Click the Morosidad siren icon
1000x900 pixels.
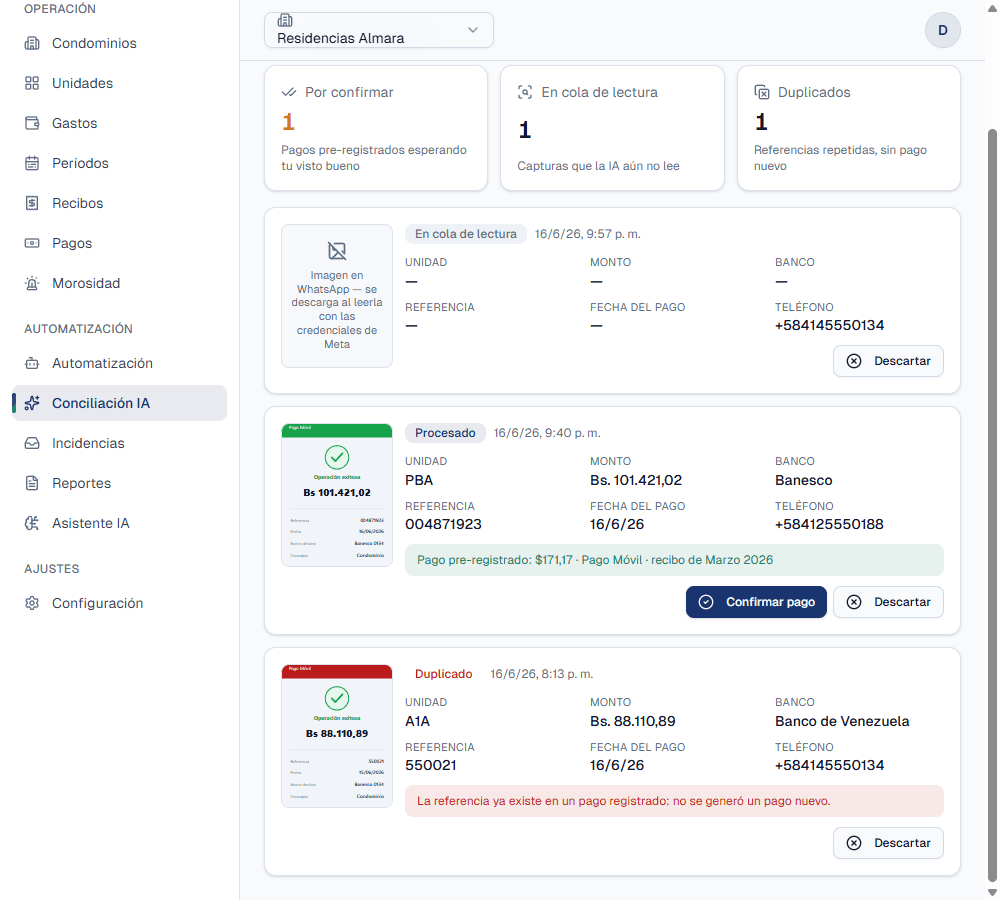tap(32, 283)
